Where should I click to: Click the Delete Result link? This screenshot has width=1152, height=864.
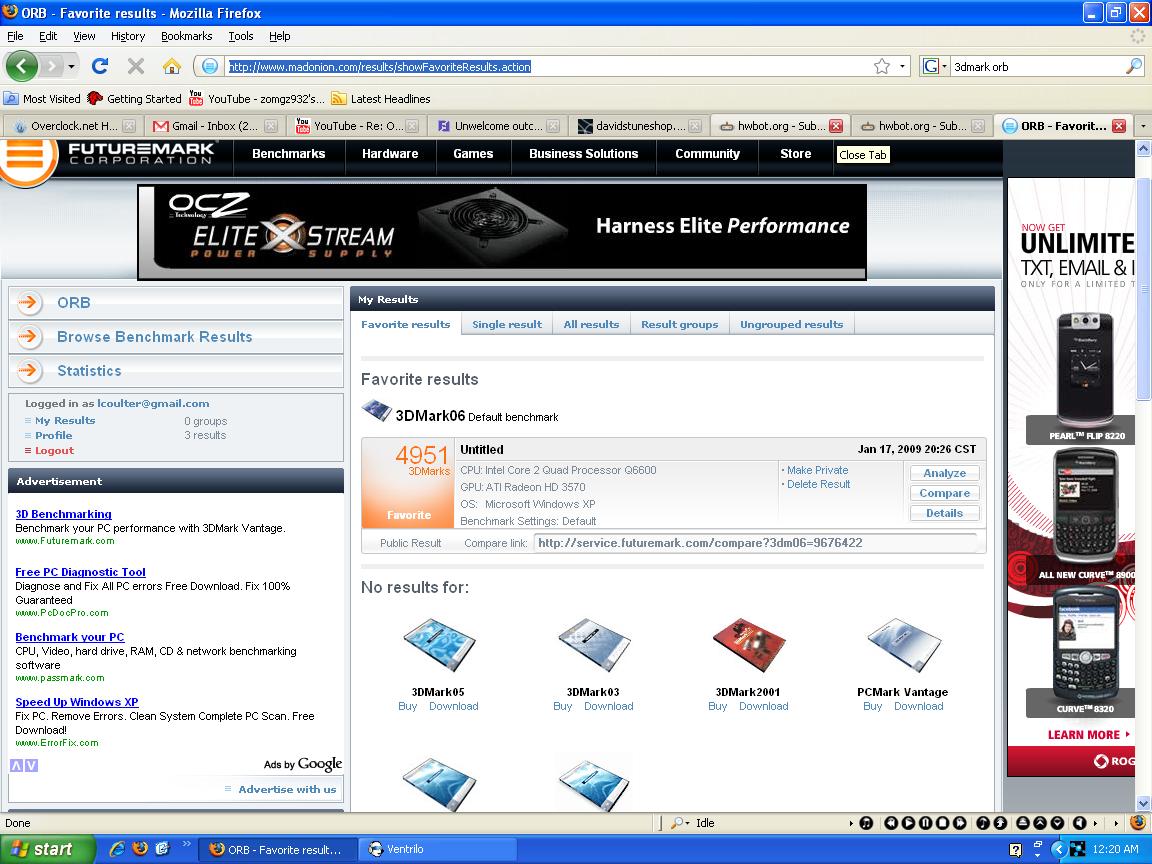818,484
